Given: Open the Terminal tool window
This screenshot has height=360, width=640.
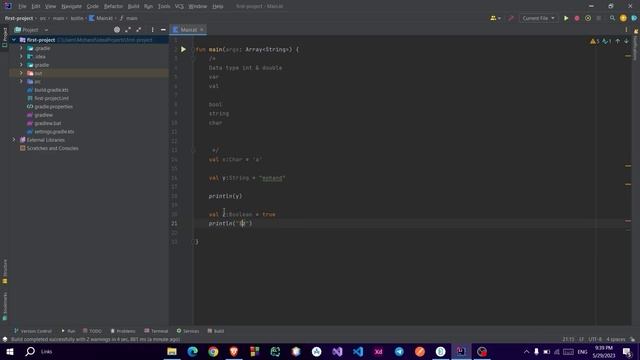Looking at the screenshot, I should pyautogui.click(x=156, y=331).
